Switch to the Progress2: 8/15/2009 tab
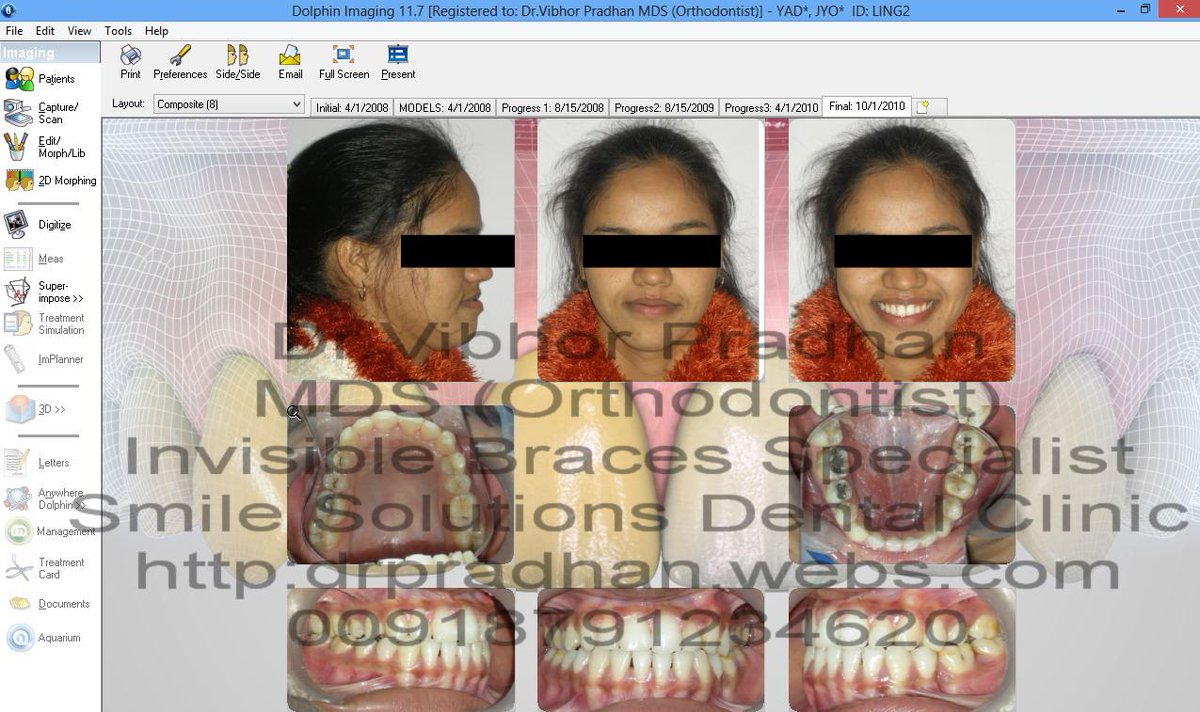 point(664,108)
